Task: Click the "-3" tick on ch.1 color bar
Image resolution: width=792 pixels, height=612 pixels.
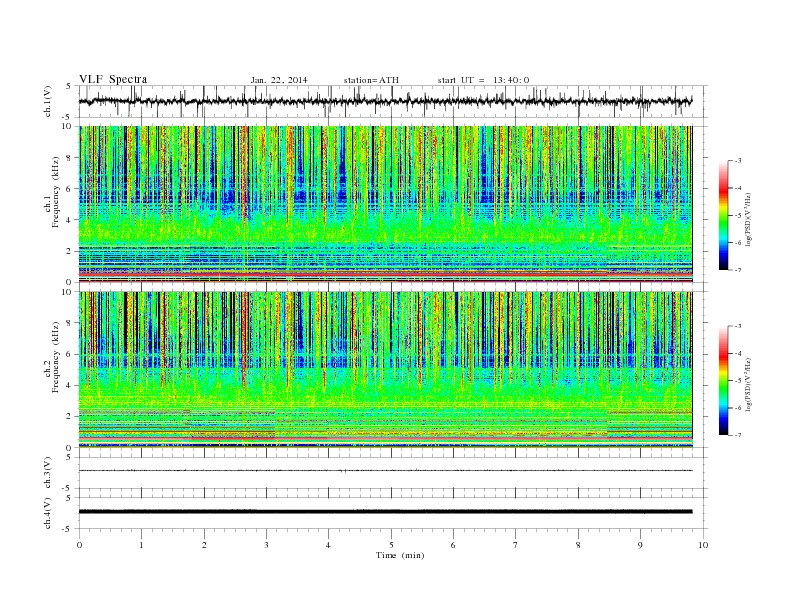Action: [x=737, y=161]
